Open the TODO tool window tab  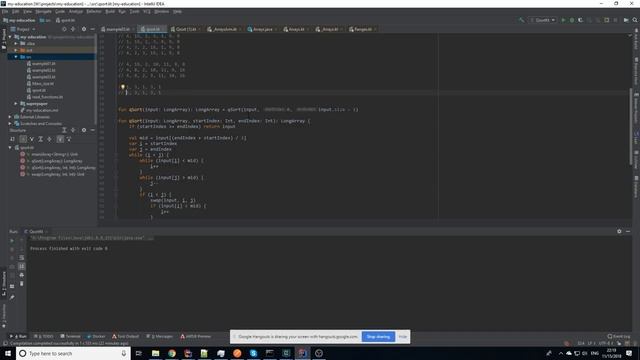click(44, 336)
